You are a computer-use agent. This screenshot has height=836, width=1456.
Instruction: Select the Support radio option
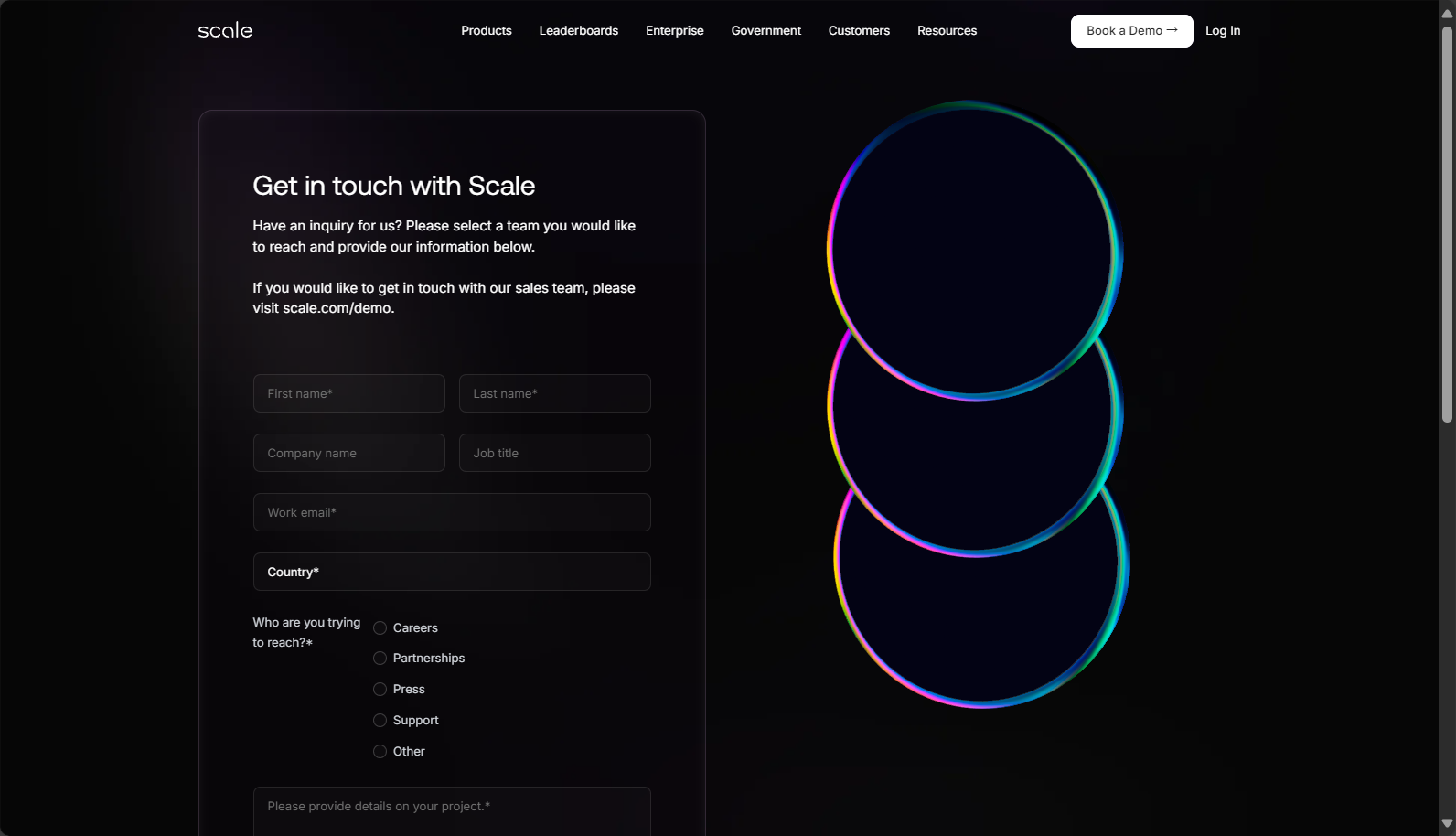click(x=380, y=721)
